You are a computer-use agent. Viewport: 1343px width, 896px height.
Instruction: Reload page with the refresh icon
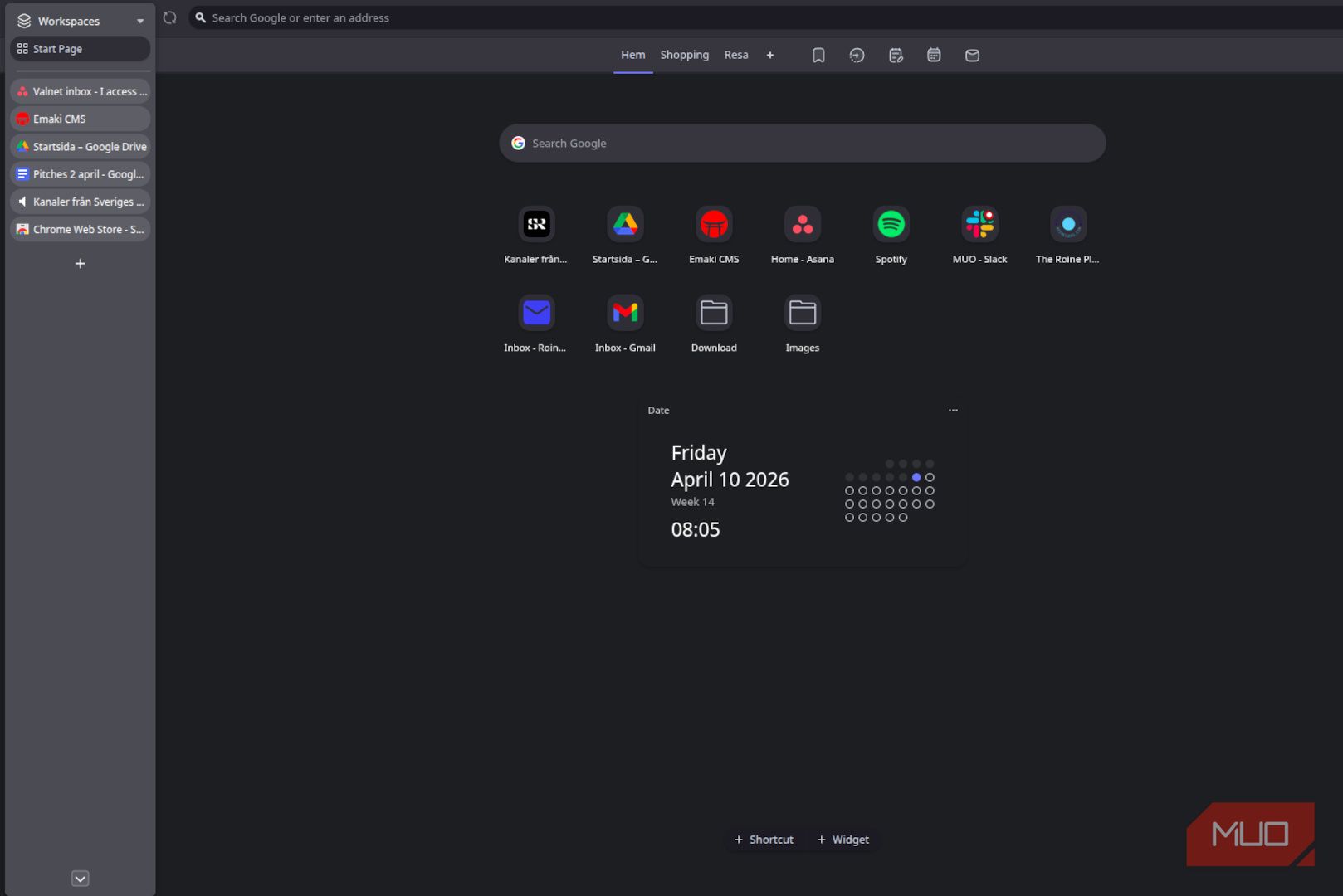click(169, 17)
